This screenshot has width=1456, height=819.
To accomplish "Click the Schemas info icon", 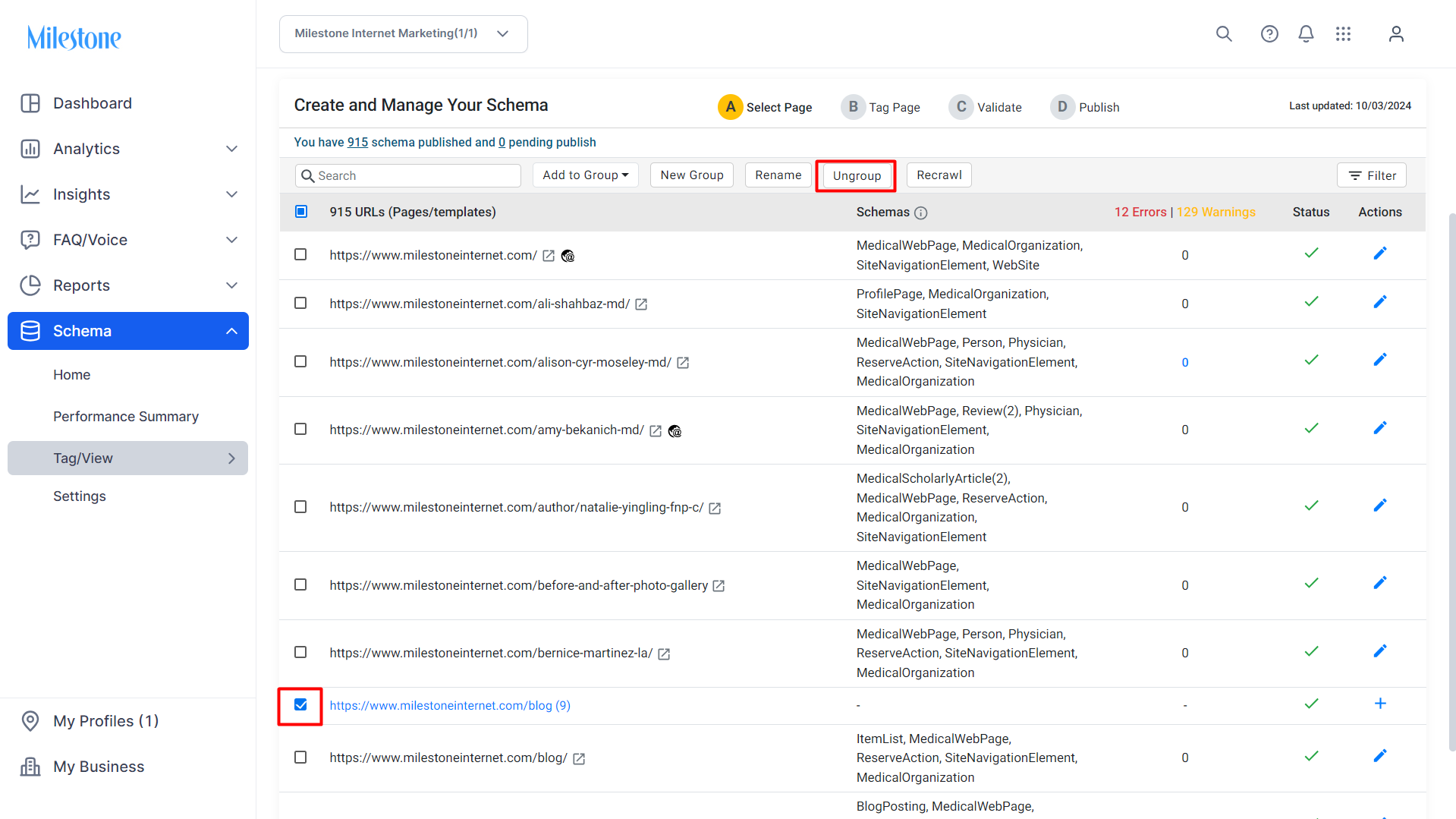I will click(x=921, y=213).
